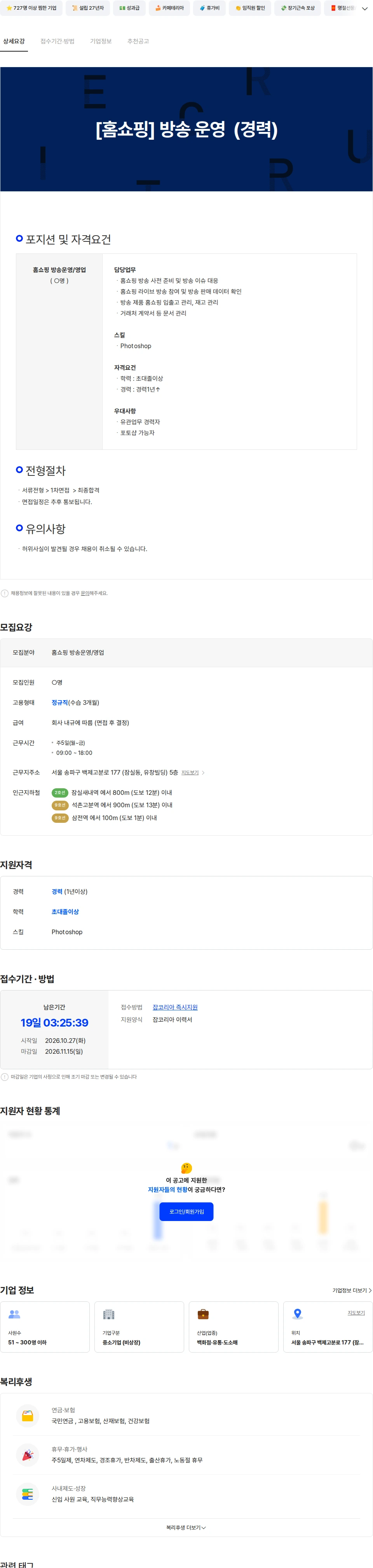Click the 국민연금, 고용보험 benefits text

(101, 1421)
